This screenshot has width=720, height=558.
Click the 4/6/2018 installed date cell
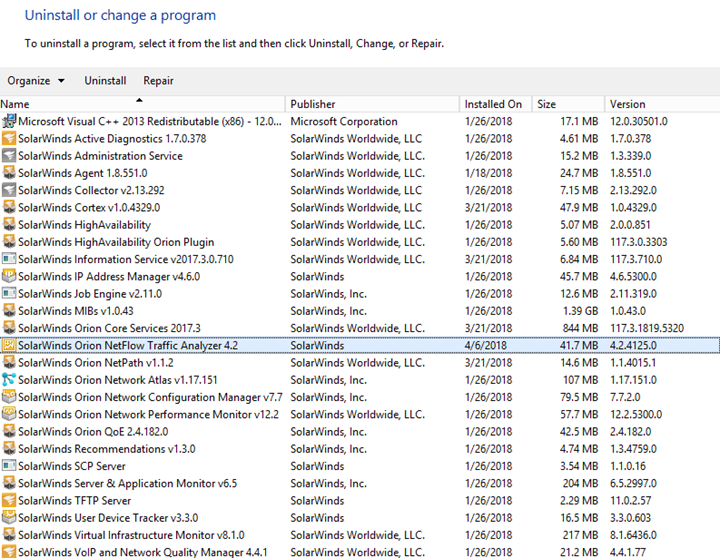(486, 345)
